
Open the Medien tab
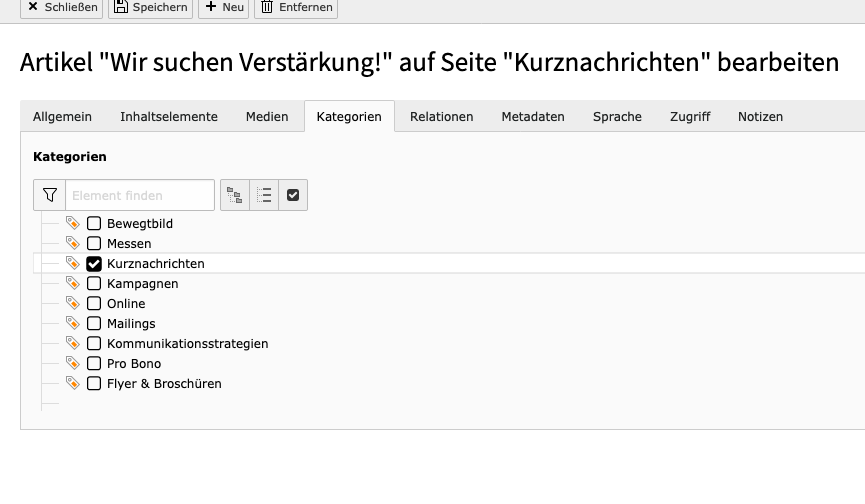[267, 117]
